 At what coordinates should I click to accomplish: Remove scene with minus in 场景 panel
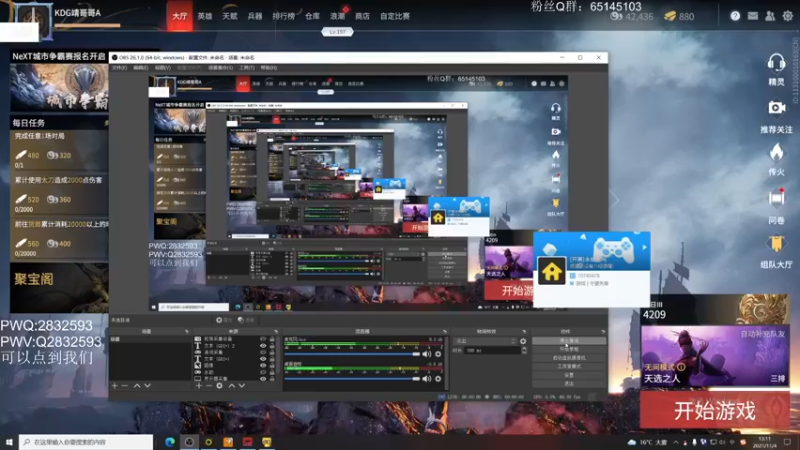[124, 386]
